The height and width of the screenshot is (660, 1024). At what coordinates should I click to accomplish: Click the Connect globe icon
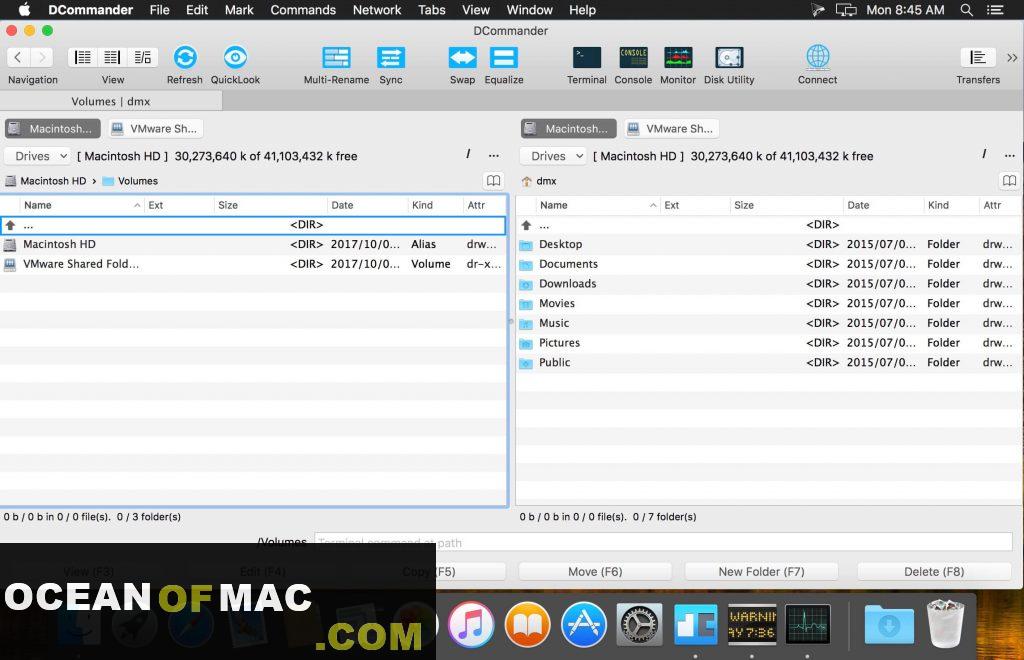pyautogui.click(x=818, y=57)
